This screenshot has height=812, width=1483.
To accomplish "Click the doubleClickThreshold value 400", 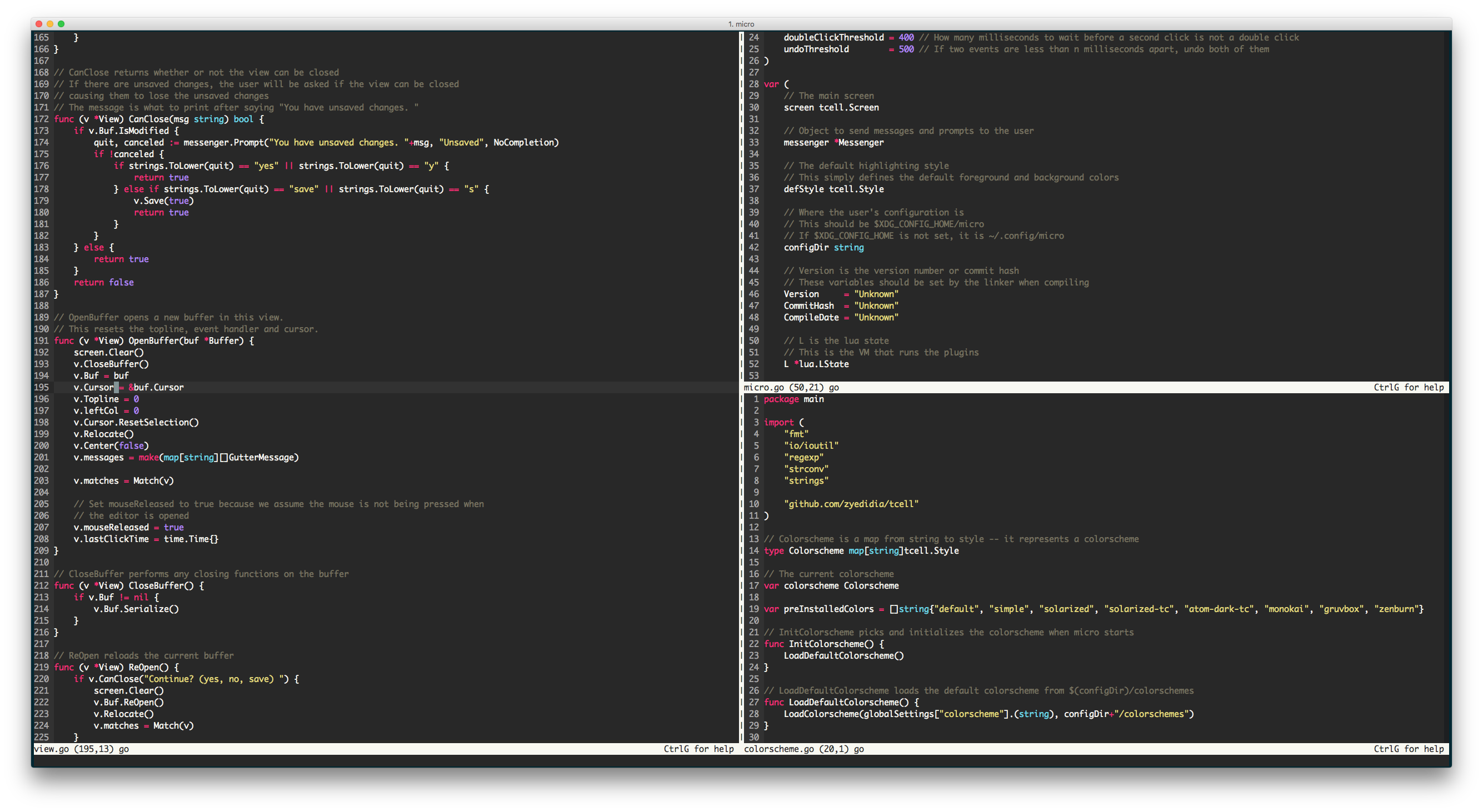I will click(x=906, y=37).
